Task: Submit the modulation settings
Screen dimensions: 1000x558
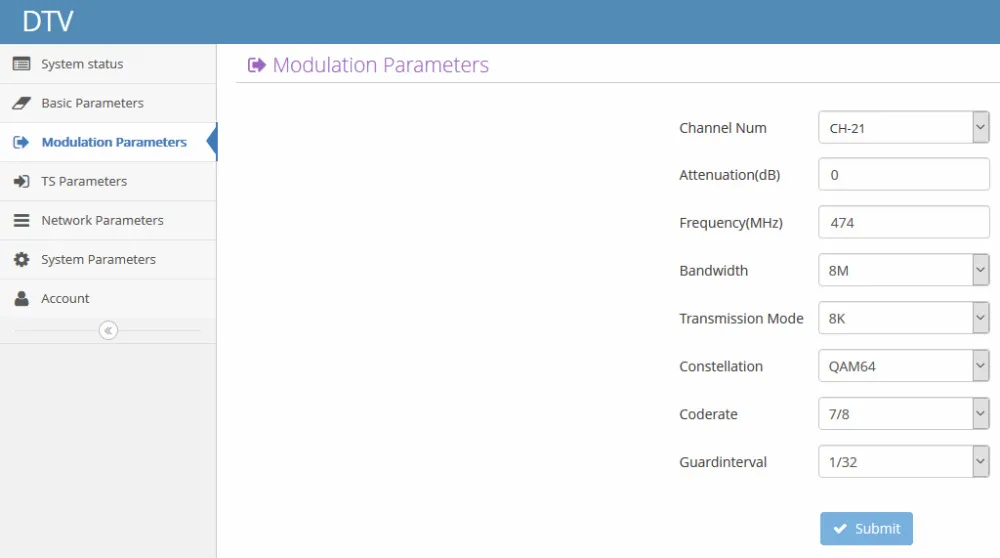Action: click(x=866, y=529)
